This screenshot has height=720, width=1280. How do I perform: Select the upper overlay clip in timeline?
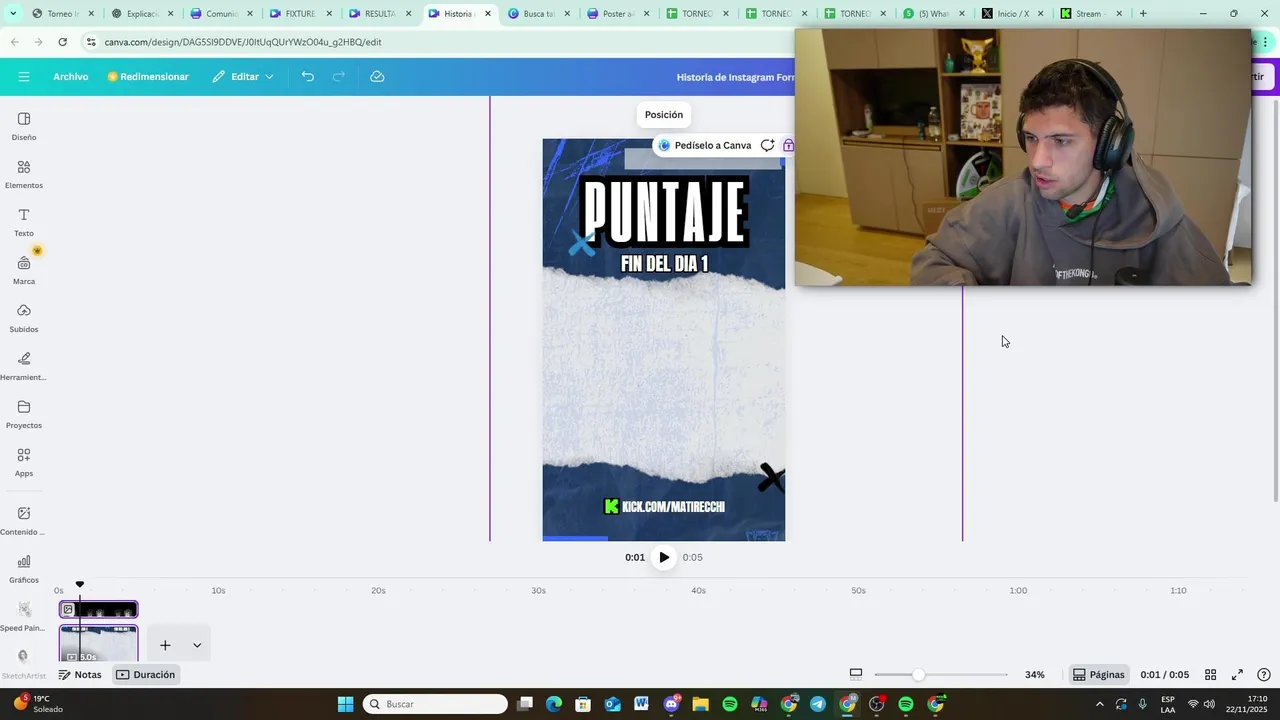coord(98,609)
